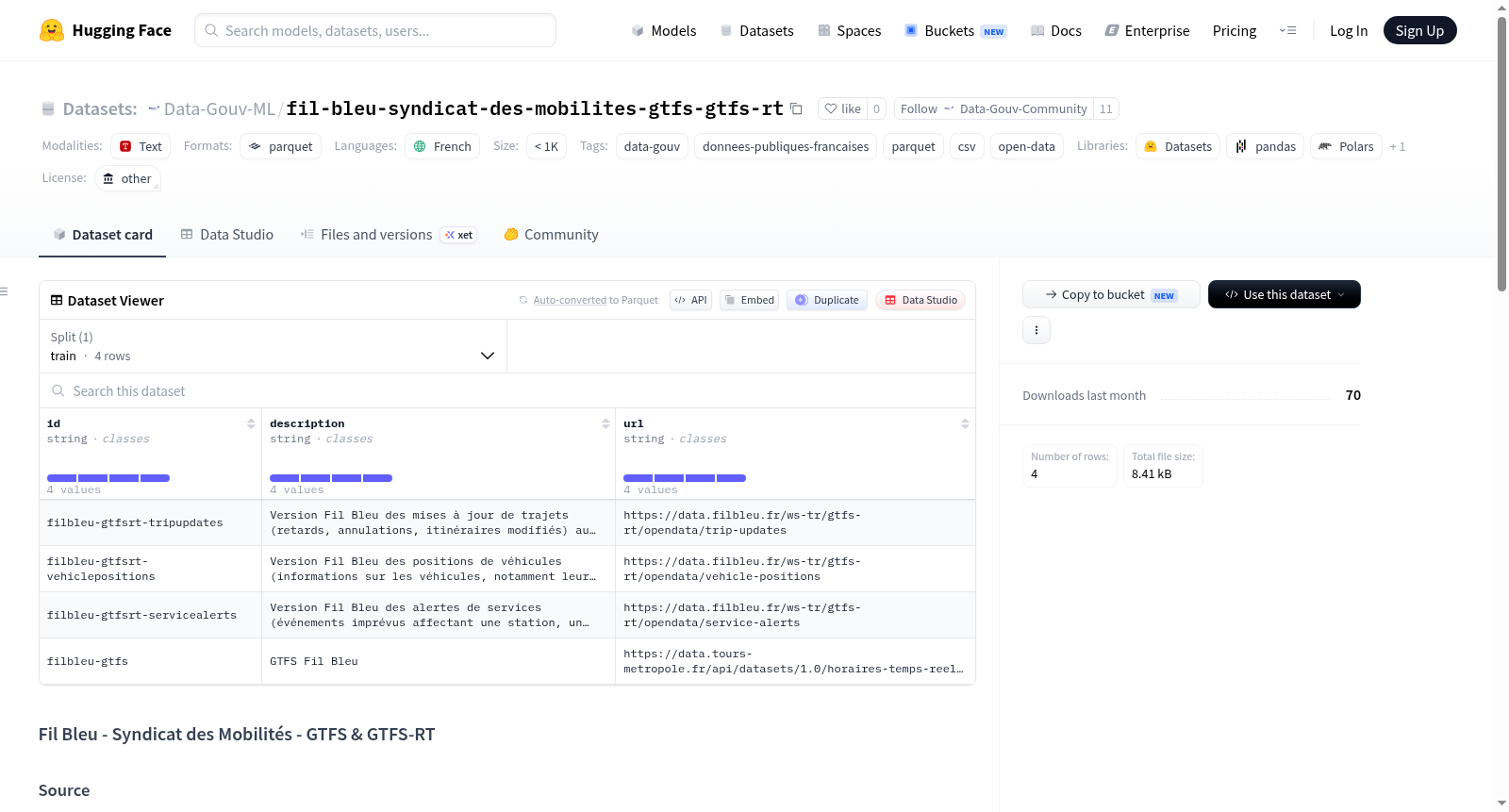Open Models in the top navigation
Viewport: 1509px width, 812px height.
pyautogui.click(x=664, y=30)
